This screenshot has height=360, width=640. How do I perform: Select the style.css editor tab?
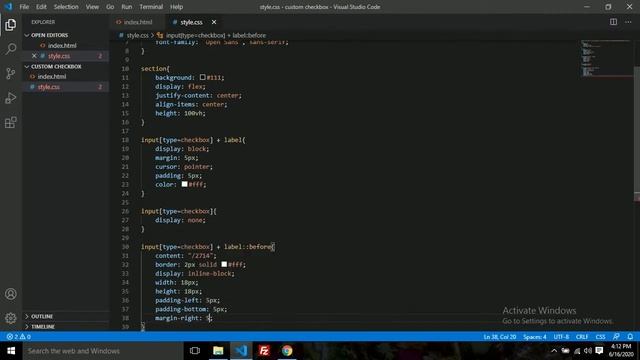tap(191, 22)
